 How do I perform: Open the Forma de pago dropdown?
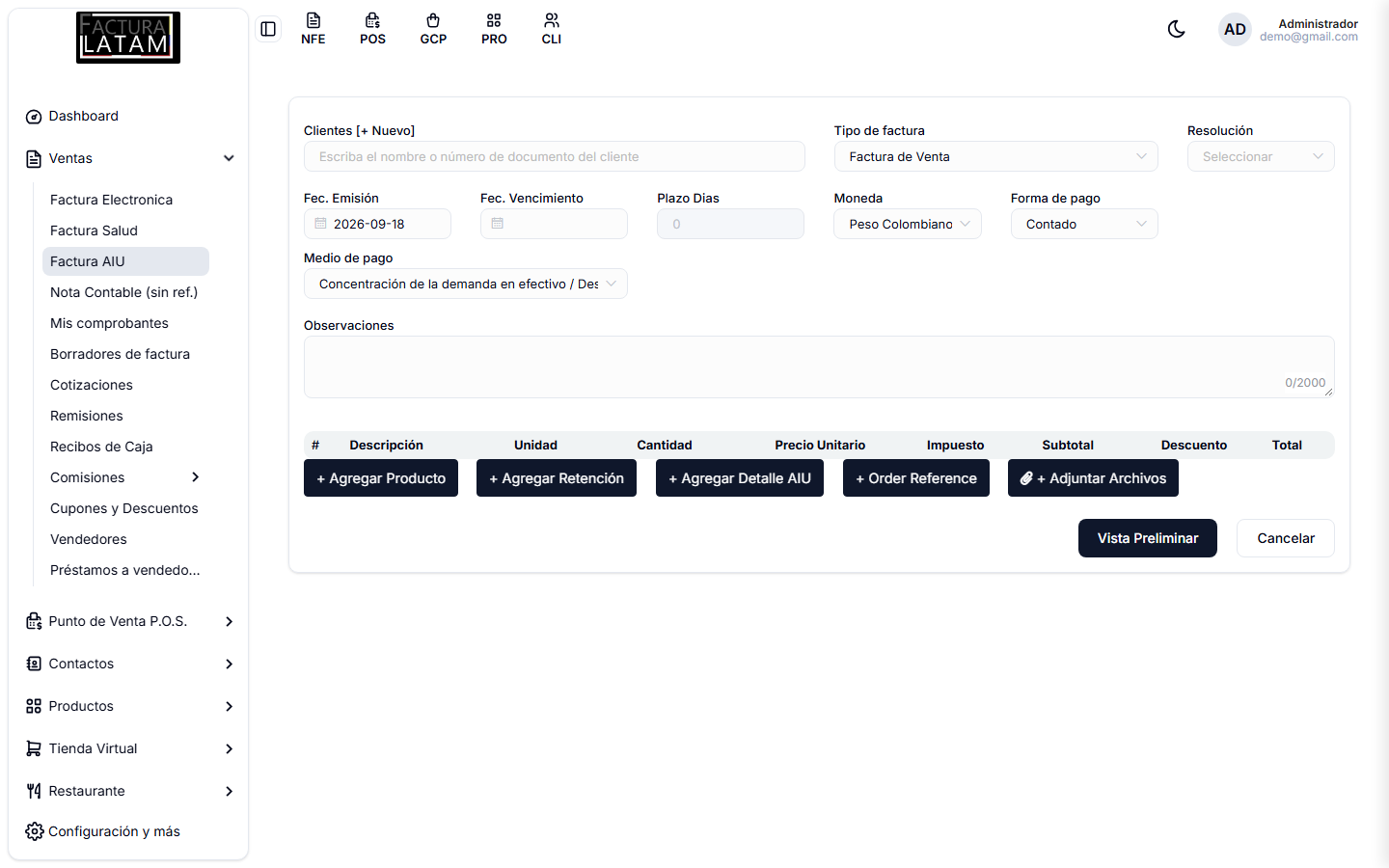[1084, 224]
